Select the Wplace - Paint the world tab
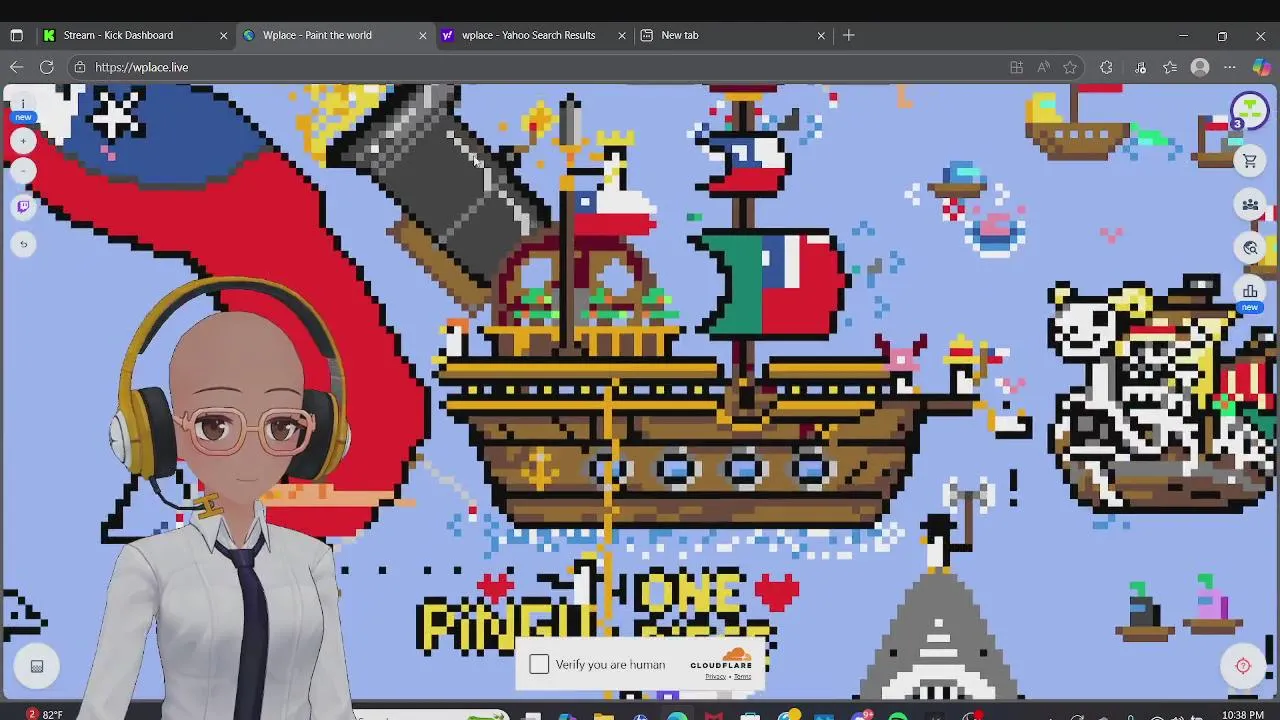Screen dimensions: 1280x720 click(x=335, y=35)
